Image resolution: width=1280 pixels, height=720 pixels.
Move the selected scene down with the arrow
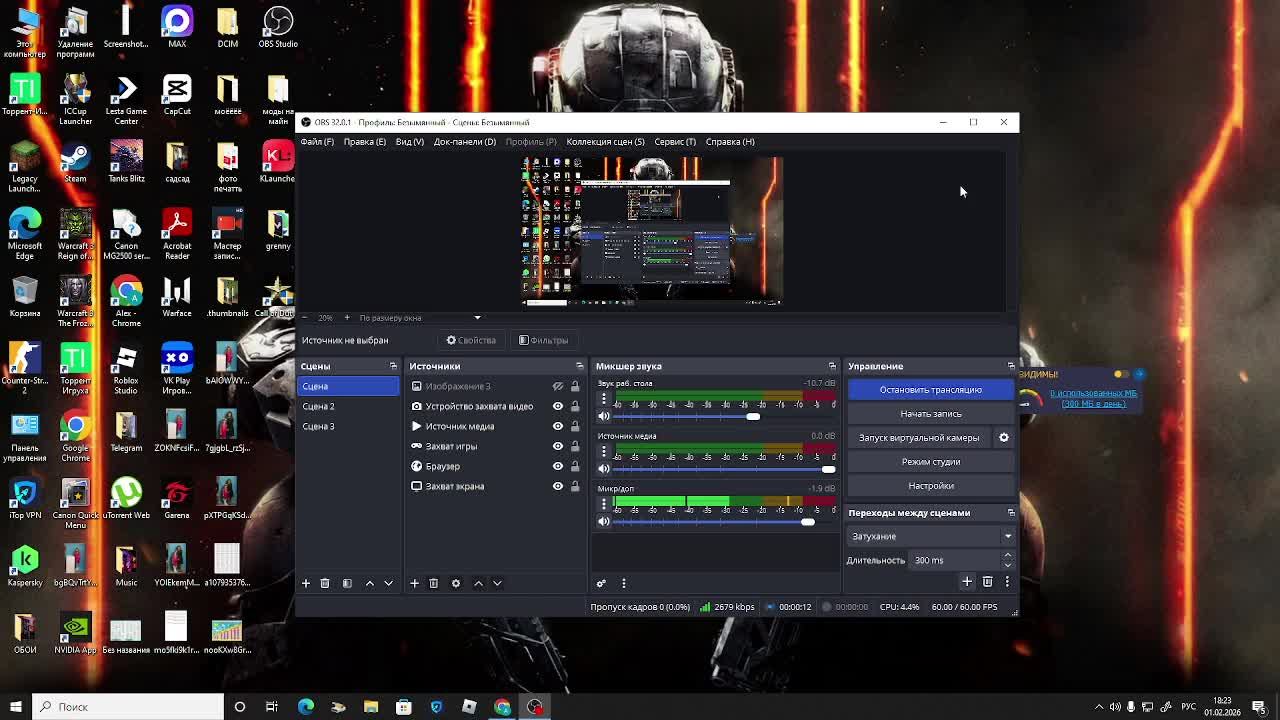point(388,583)
